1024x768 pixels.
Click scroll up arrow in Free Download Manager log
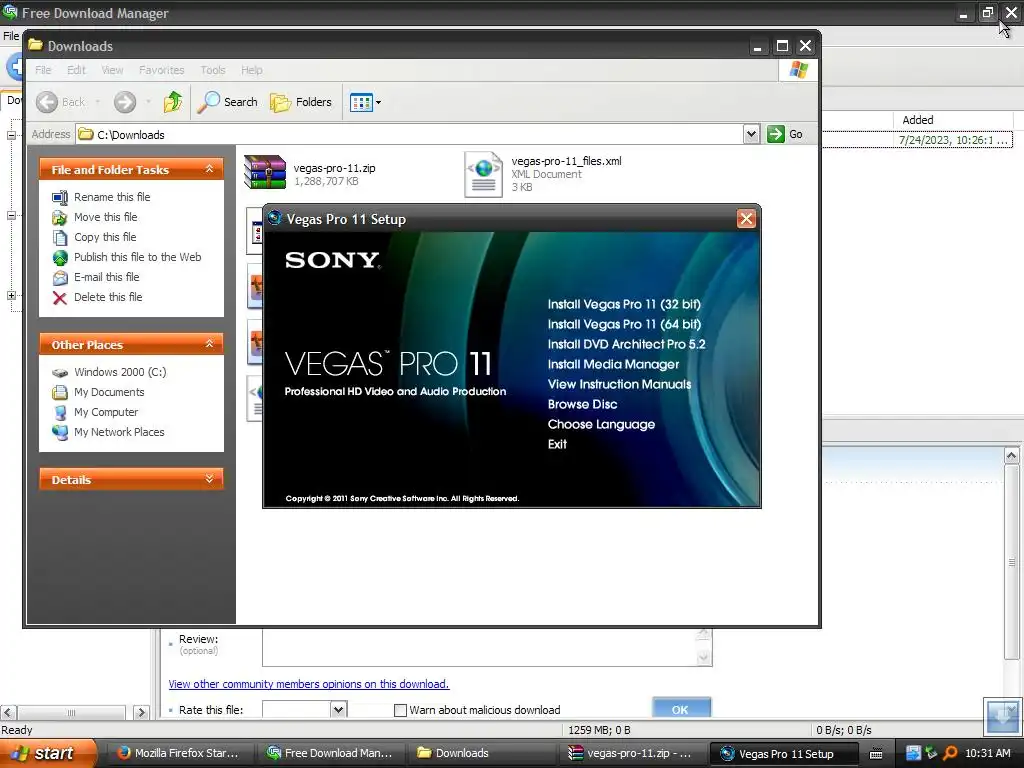[1011, 455]
